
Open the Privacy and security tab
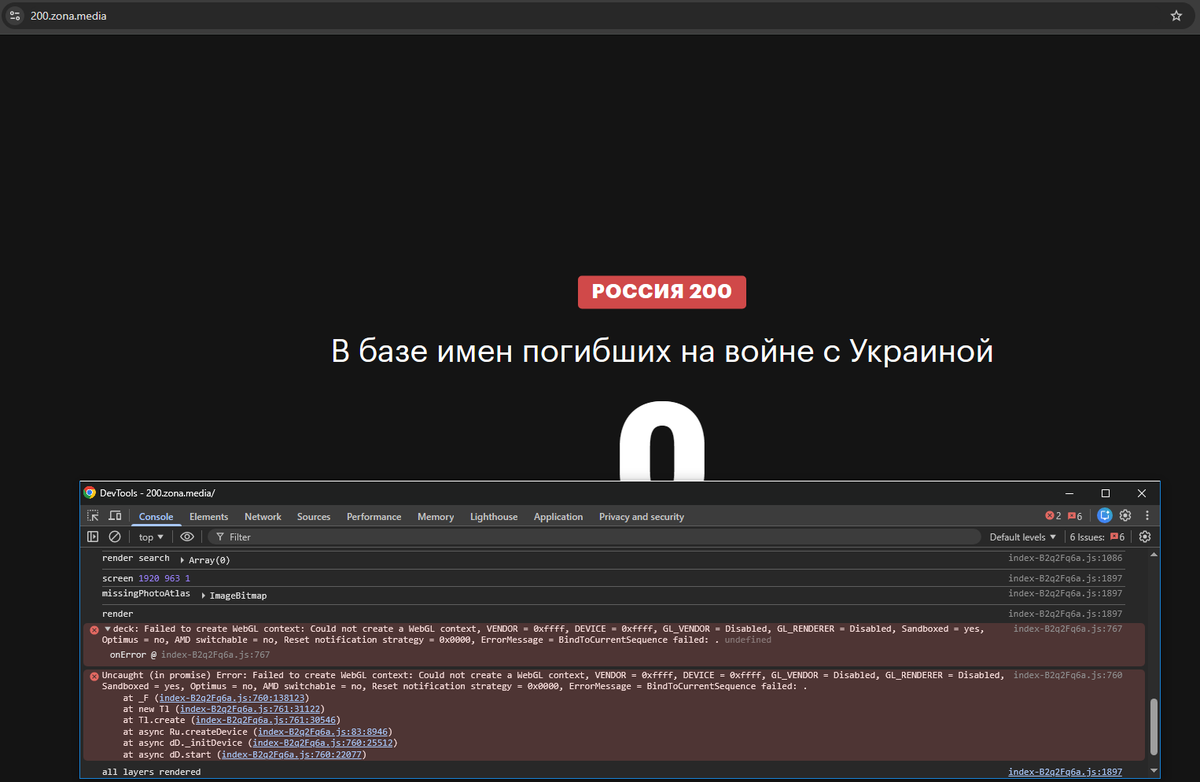[641, 517]
